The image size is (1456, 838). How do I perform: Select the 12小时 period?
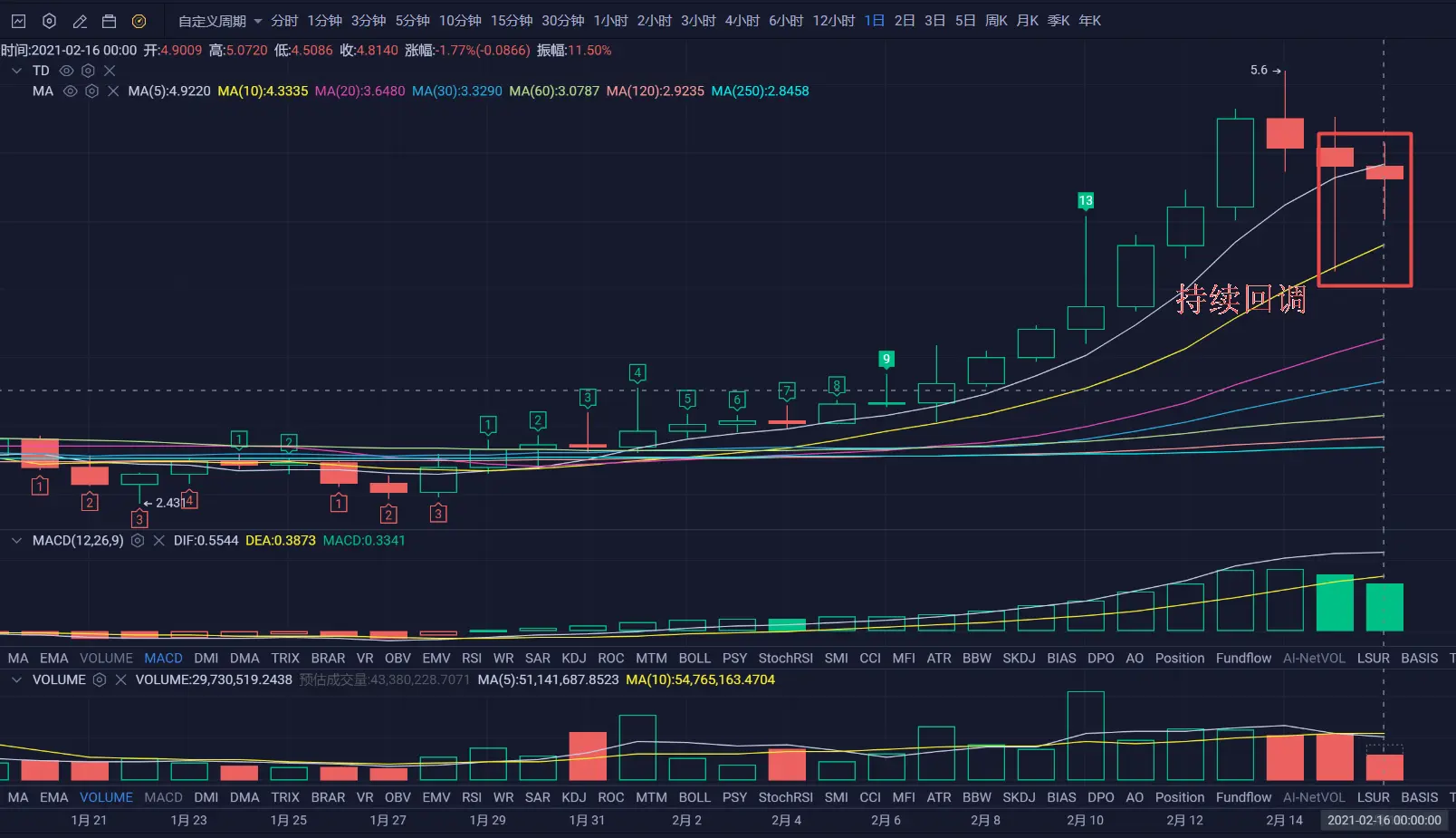(x=833, y=21)
